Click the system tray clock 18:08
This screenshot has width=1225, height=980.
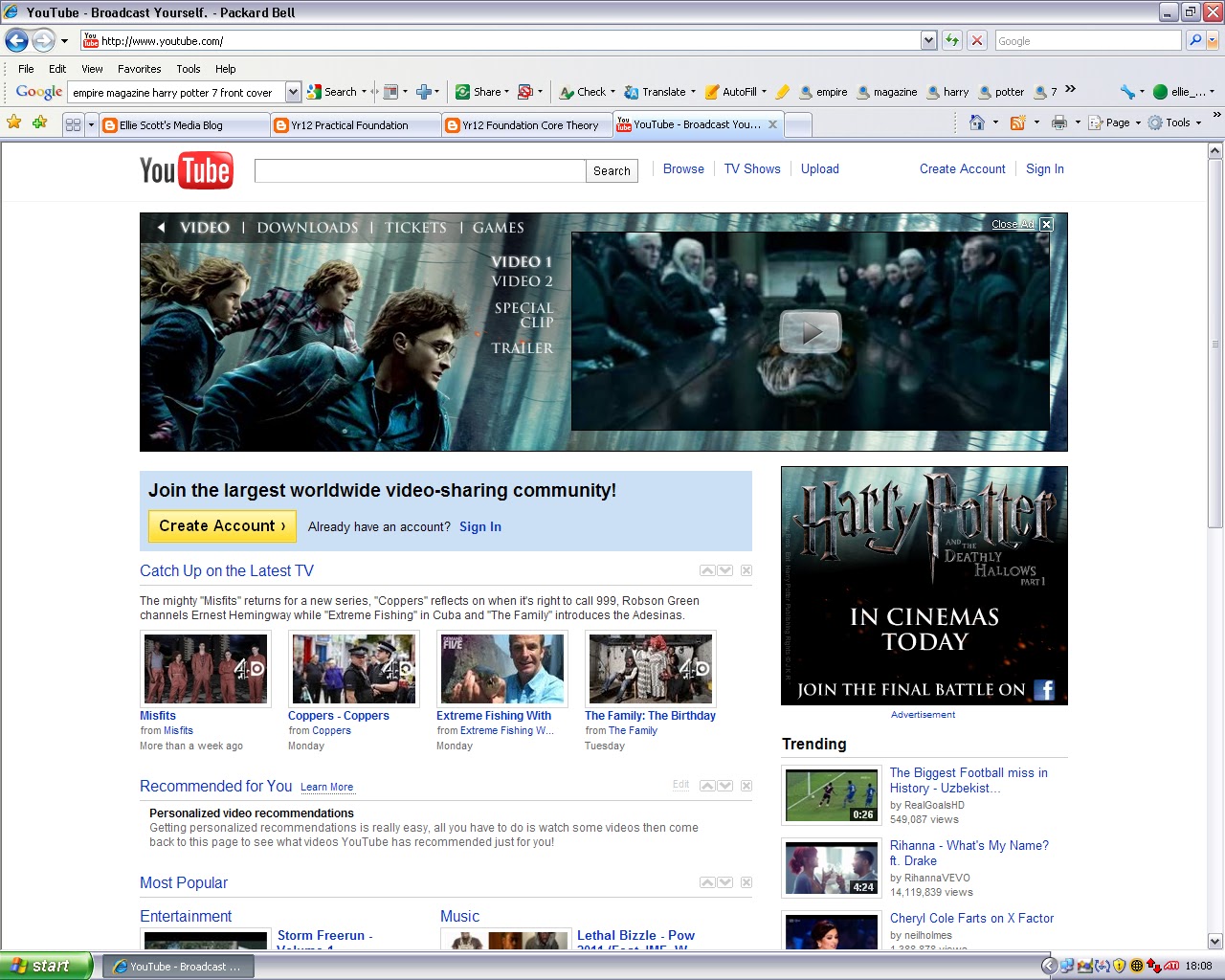point(1198,966)
